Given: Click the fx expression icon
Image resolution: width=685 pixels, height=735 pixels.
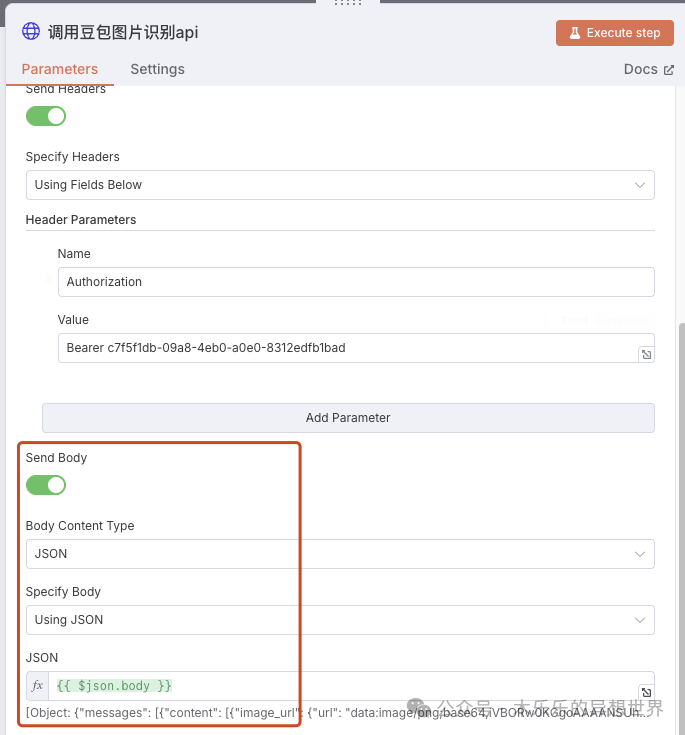Looking at the screenshot, I should [x=38, y=686].
